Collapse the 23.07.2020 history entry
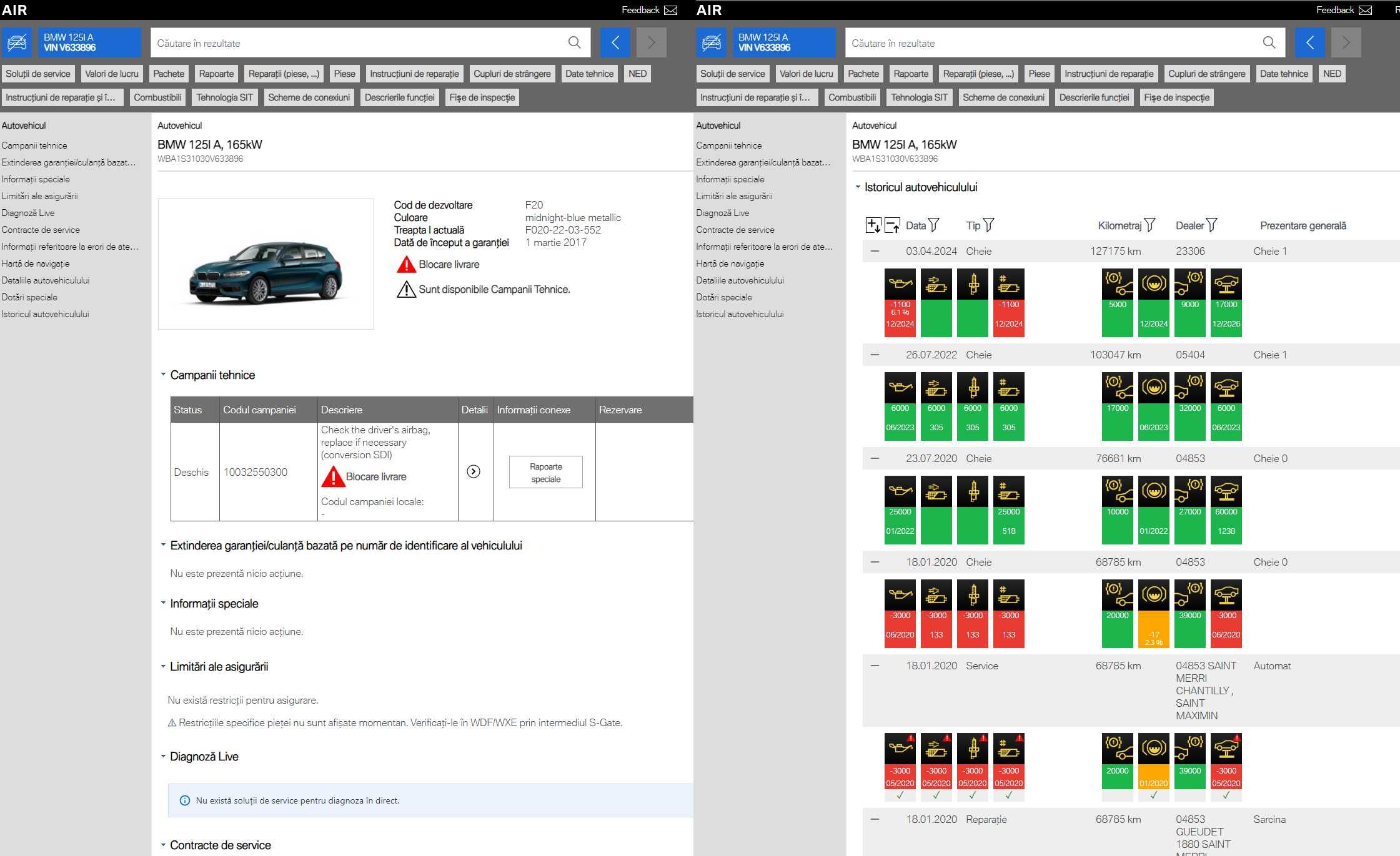The height and width of the screenshot is (856, 1400). (875, 458)
